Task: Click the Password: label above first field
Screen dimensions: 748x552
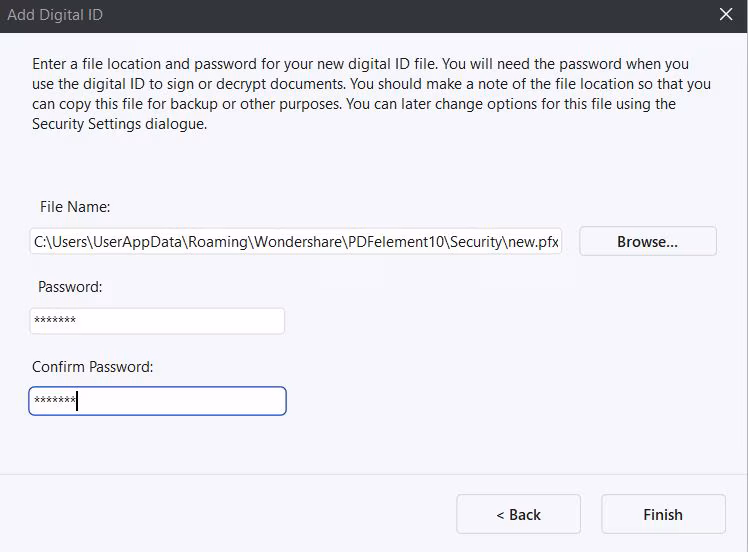Action: (70, 287)
